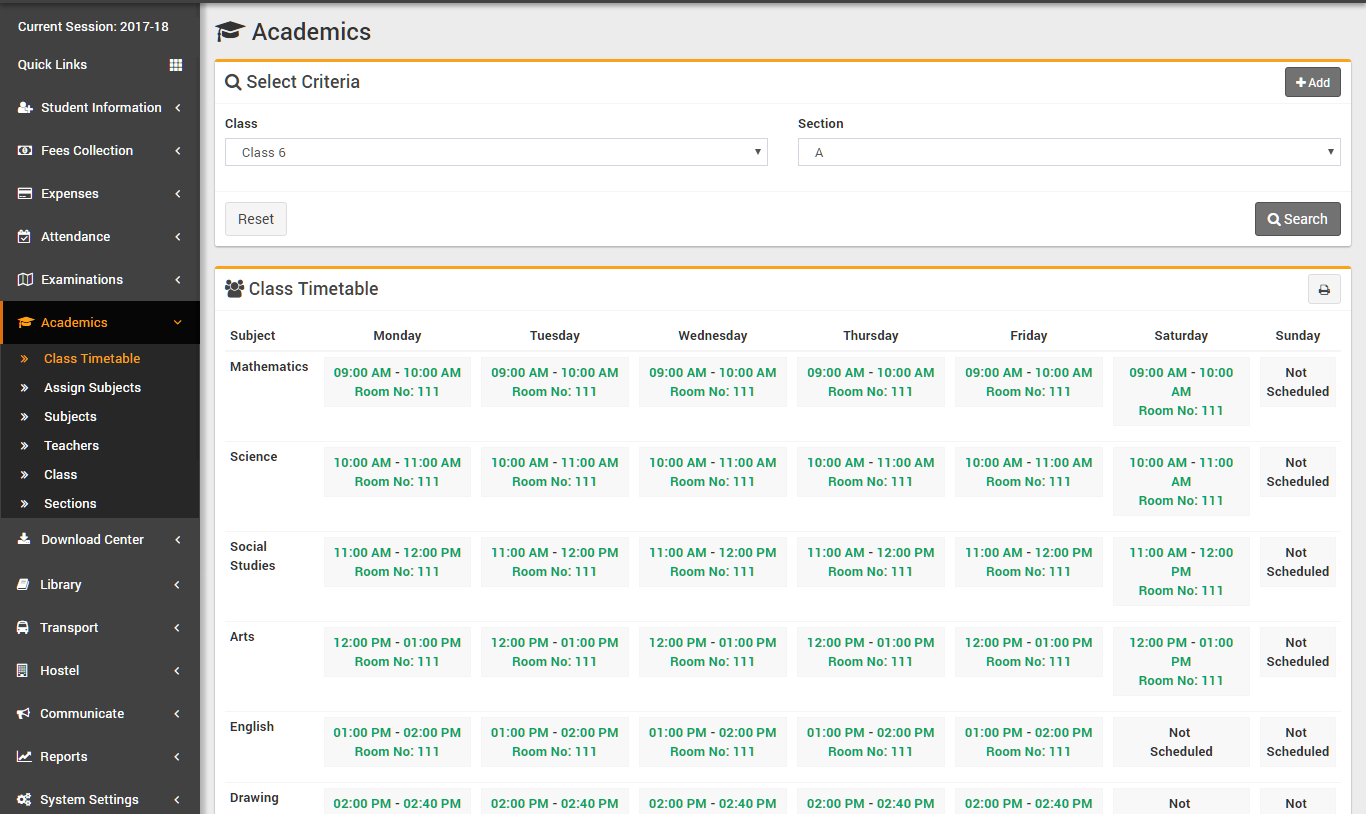Click the Attendance calendar-check icon
1366x814 pixels.
(x=25, y=237)
